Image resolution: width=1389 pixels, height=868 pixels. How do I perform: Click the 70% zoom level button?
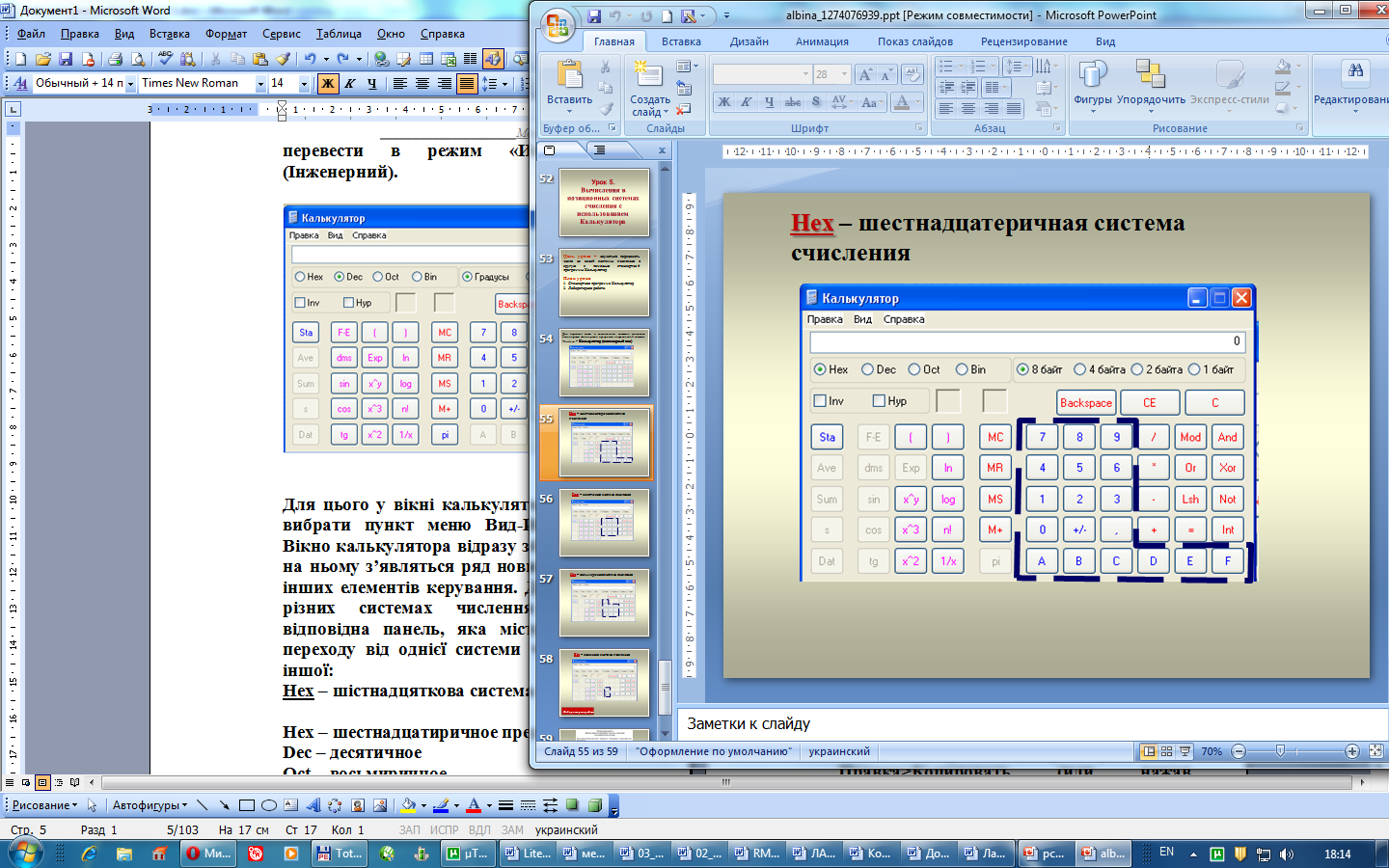point(1212,751)
